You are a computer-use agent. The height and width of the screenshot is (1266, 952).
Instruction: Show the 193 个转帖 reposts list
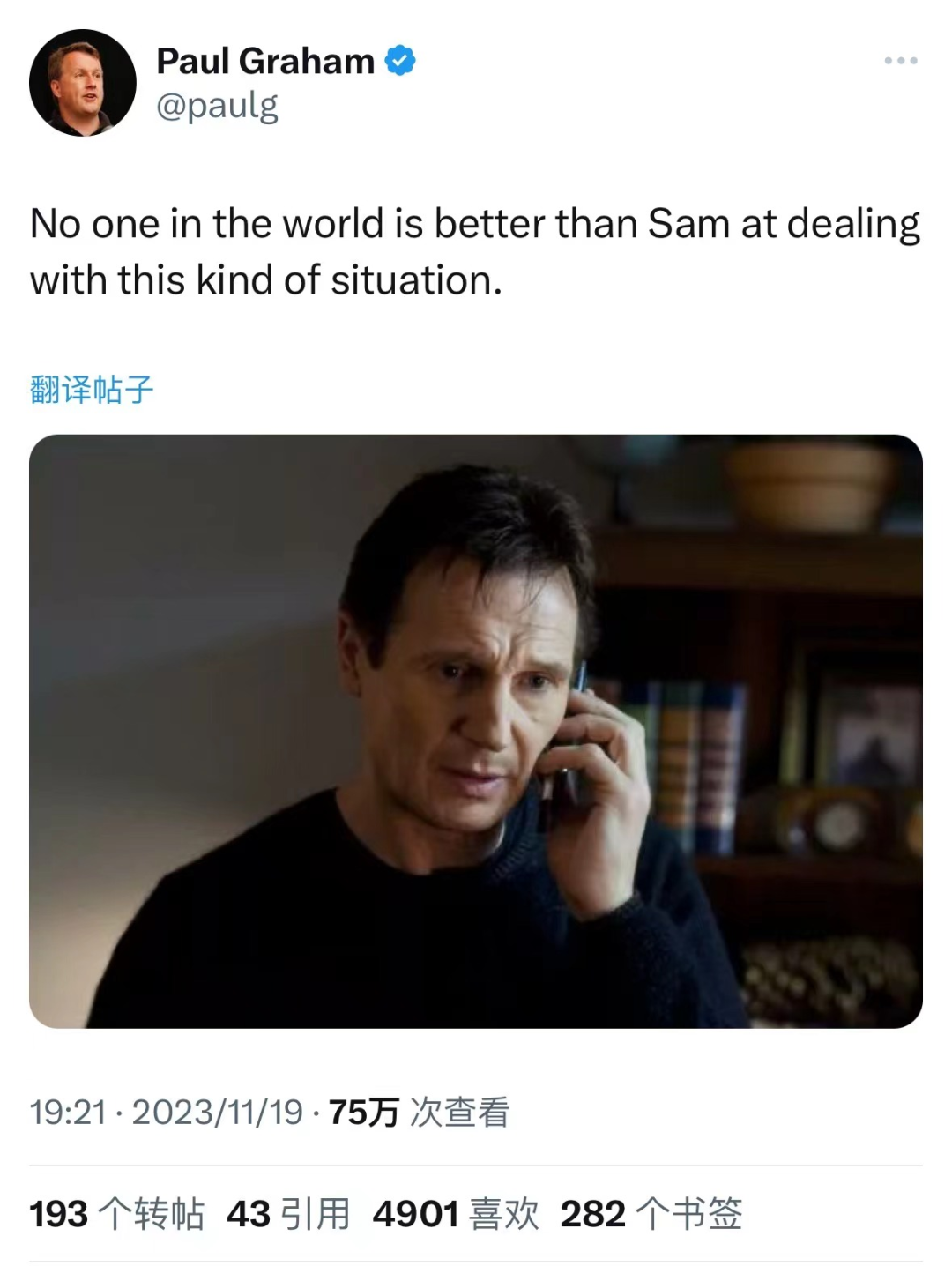coord(116,1214)
